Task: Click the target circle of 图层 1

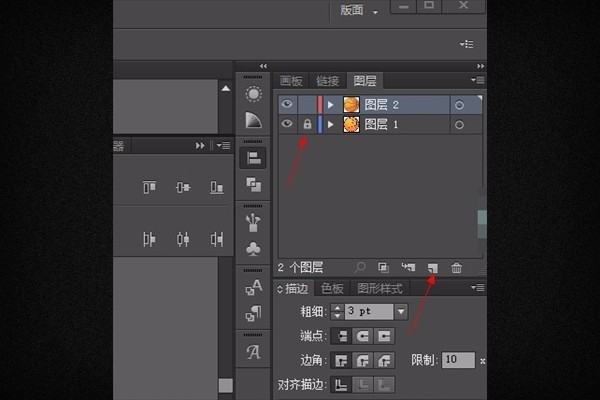Action: click(x=459, y=124)
